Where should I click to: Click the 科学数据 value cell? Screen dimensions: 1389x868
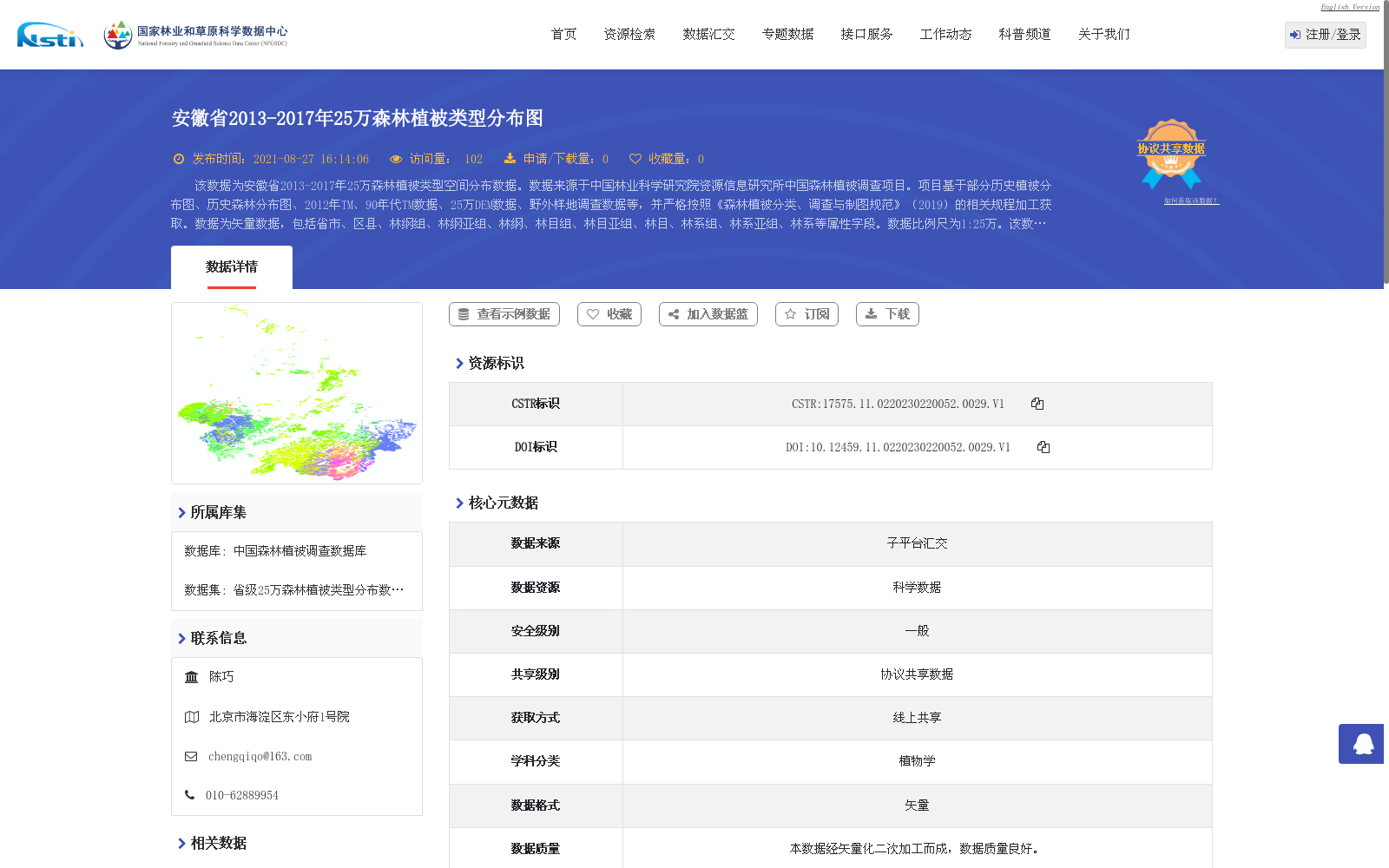pos(917,588)
